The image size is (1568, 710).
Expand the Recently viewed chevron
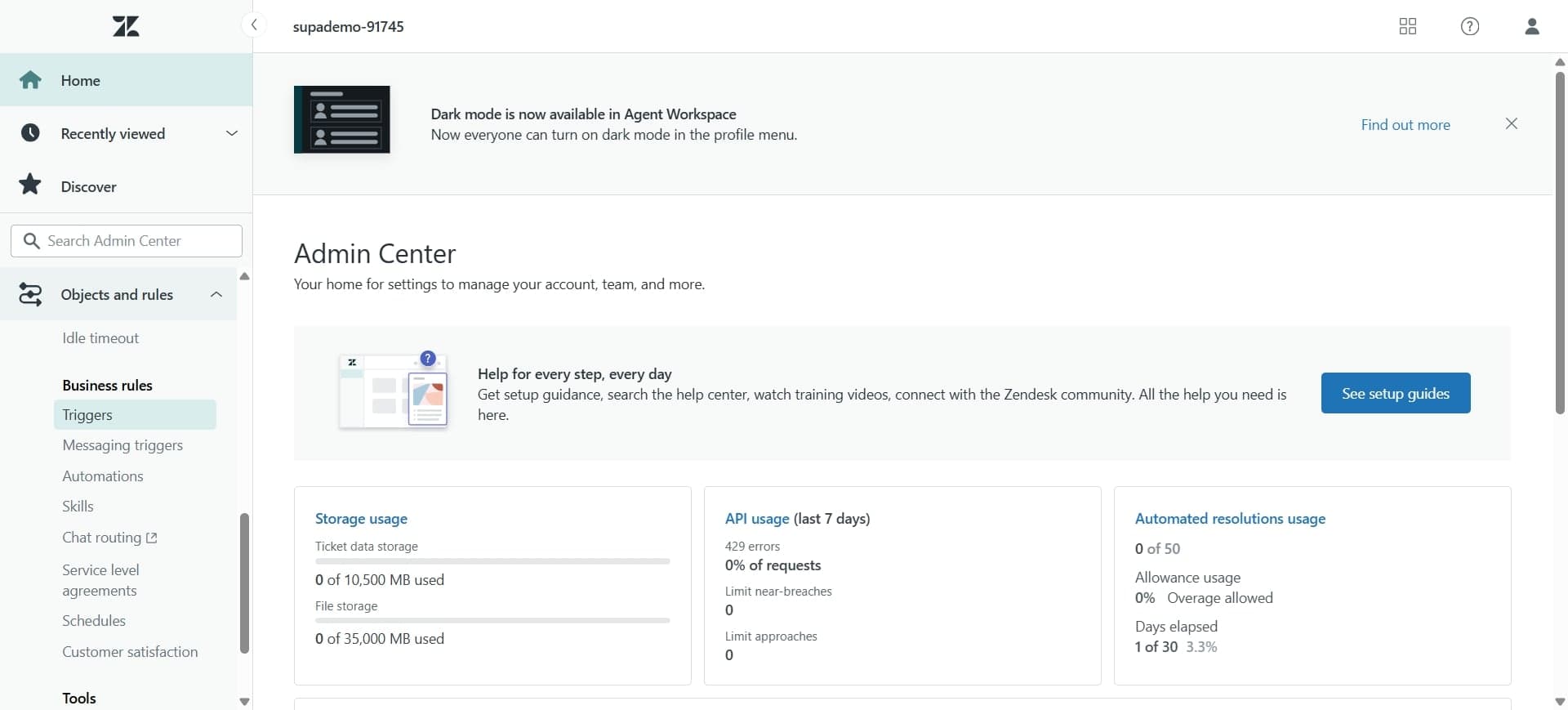click(x=231, y=133)
